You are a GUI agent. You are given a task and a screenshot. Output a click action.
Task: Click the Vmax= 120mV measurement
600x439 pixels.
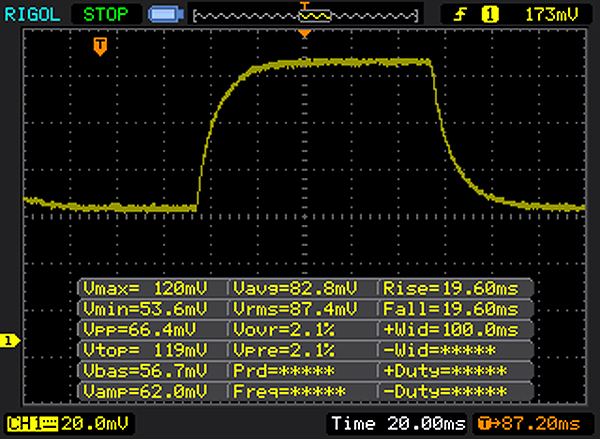(x=145, y=288)
